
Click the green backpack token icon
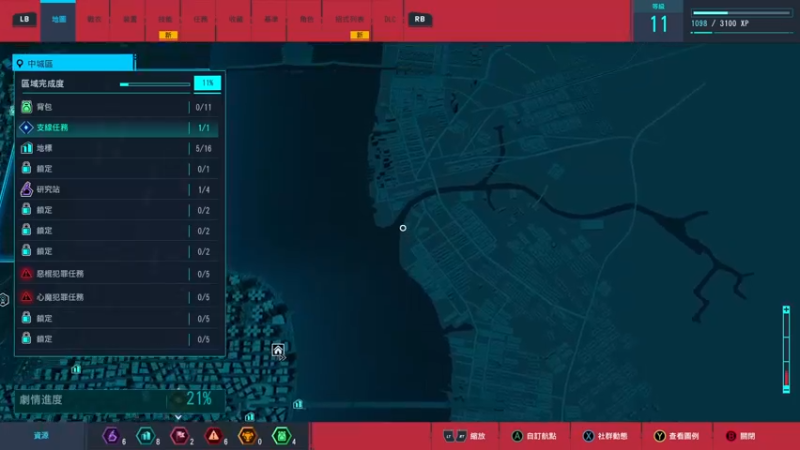282,436
